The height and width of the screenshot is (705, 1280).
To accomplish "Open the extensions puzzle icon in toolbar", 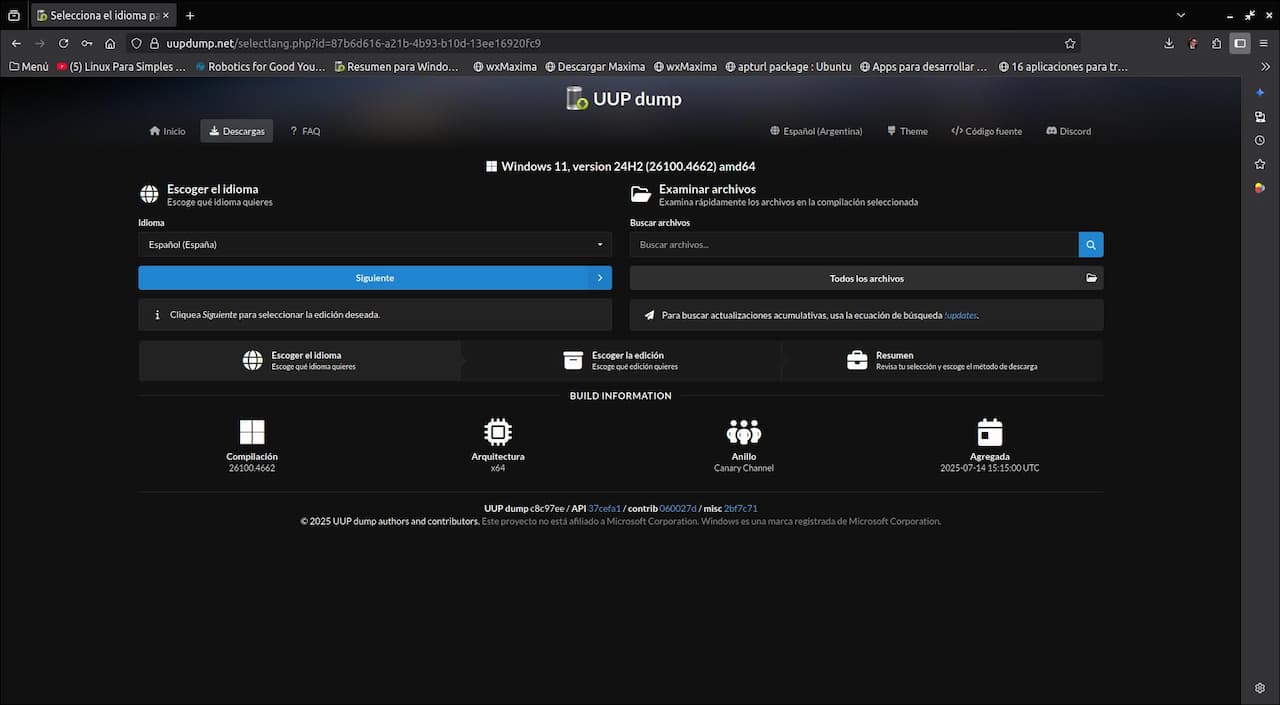I will click(1216, 43).
